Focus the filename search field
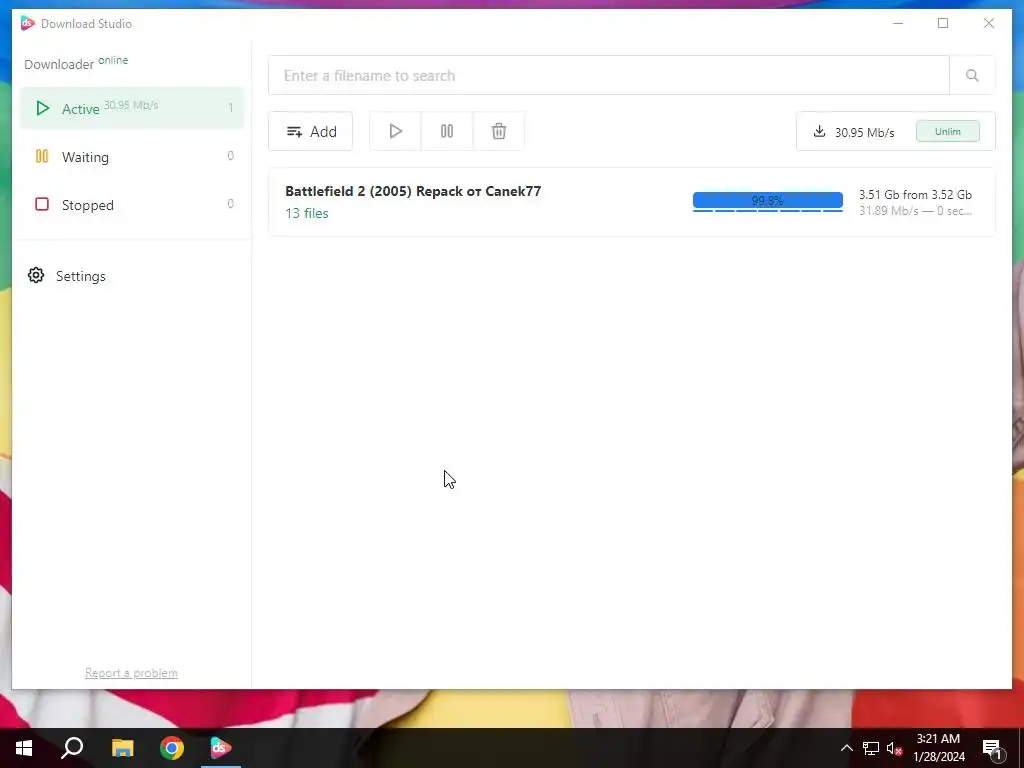 pos(609,75)
